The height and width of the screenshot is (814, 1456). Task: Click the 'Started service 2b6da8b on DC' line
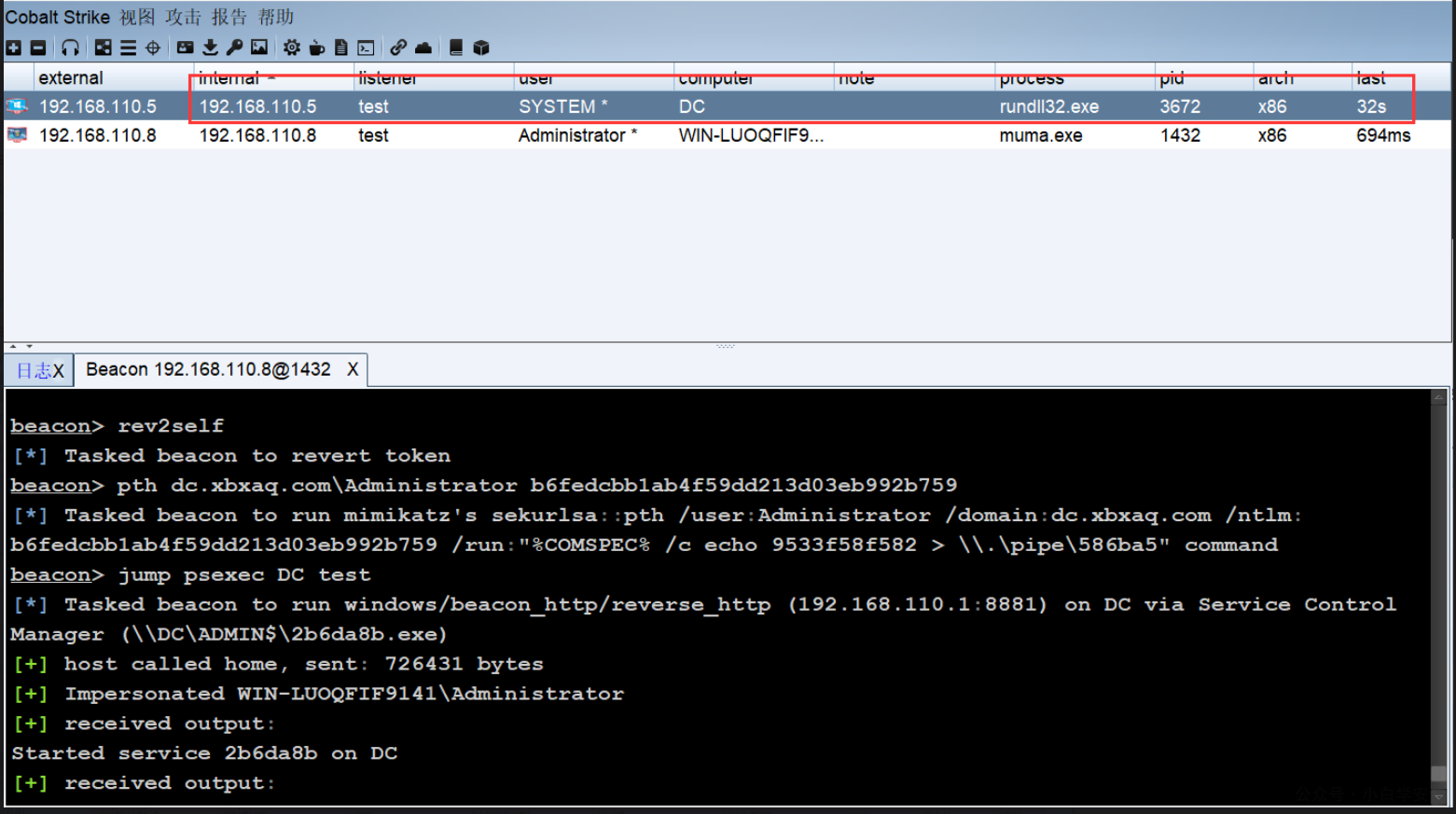(204, 753)
